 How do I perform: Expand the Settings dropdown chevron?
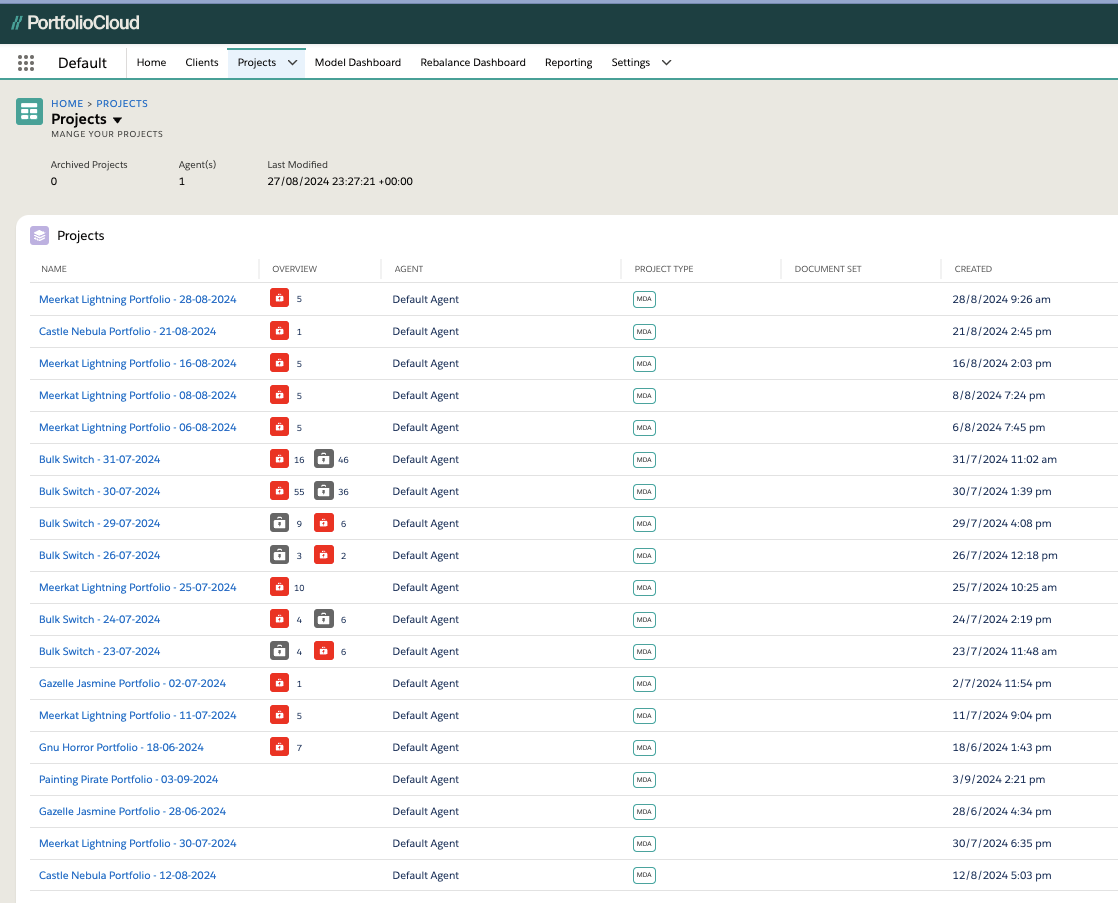(666, 62)
